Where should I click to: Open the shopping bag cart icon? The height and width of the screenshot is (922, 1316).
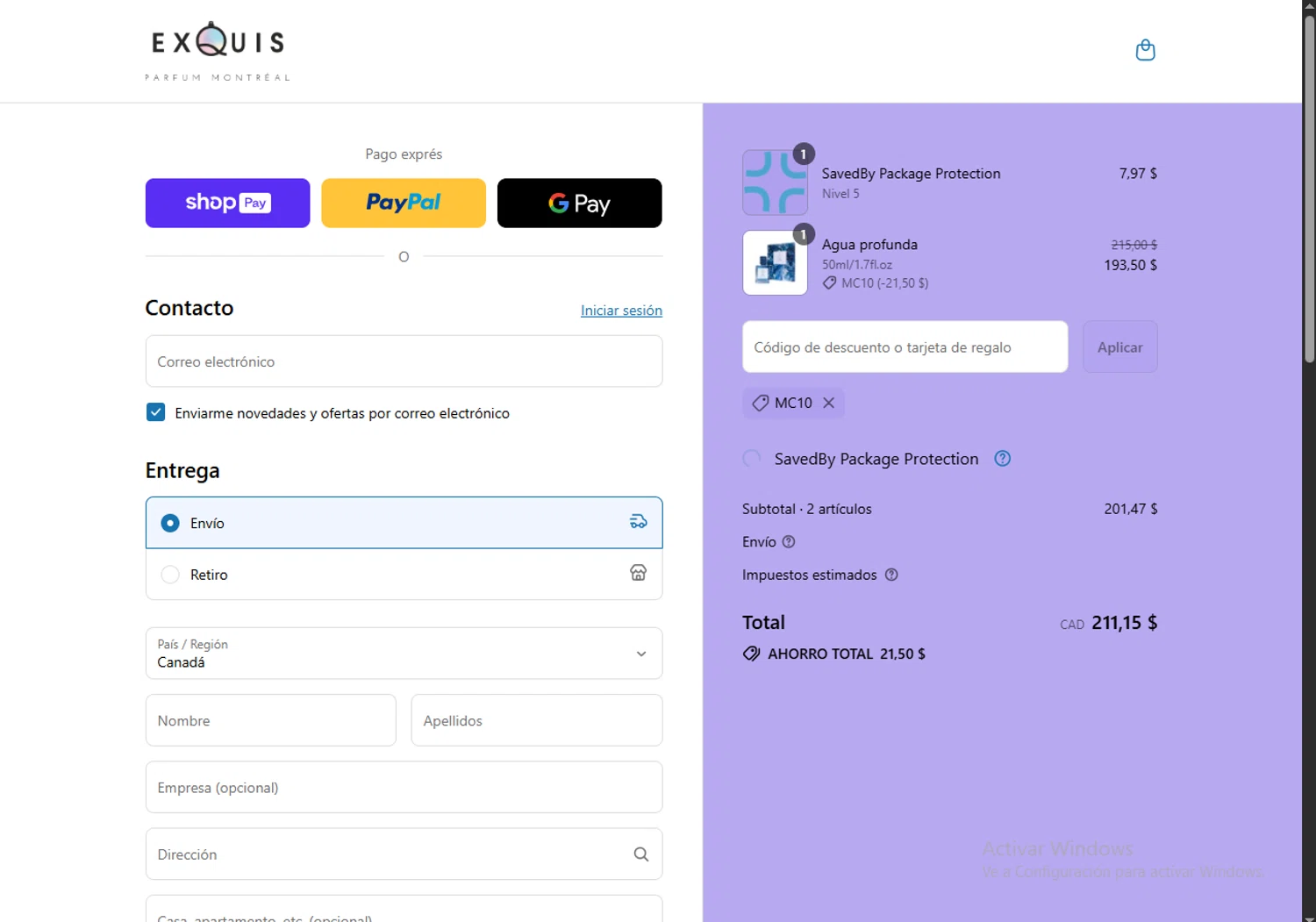tap(1145, 50)
